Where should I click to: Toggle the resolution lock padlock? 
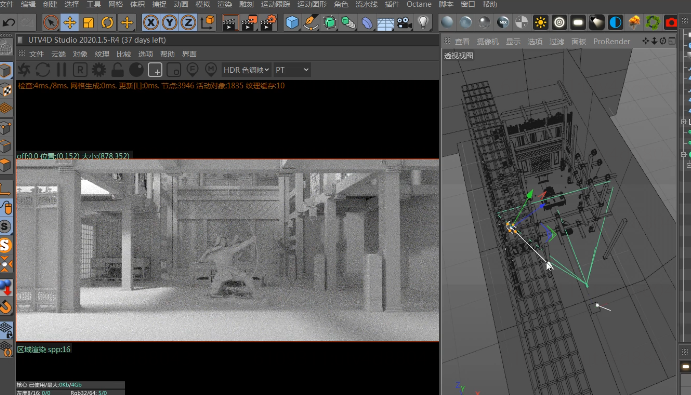pyautogui.click(x=117, y=70)
